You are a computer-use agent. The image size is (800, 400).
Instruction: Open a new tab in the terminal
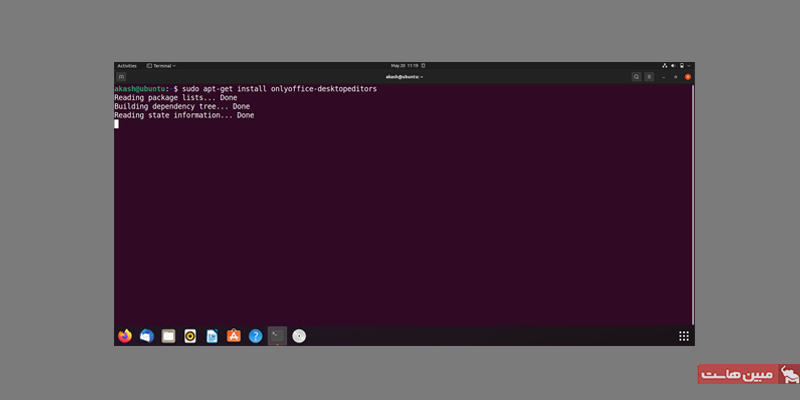[x=122, y=76]
